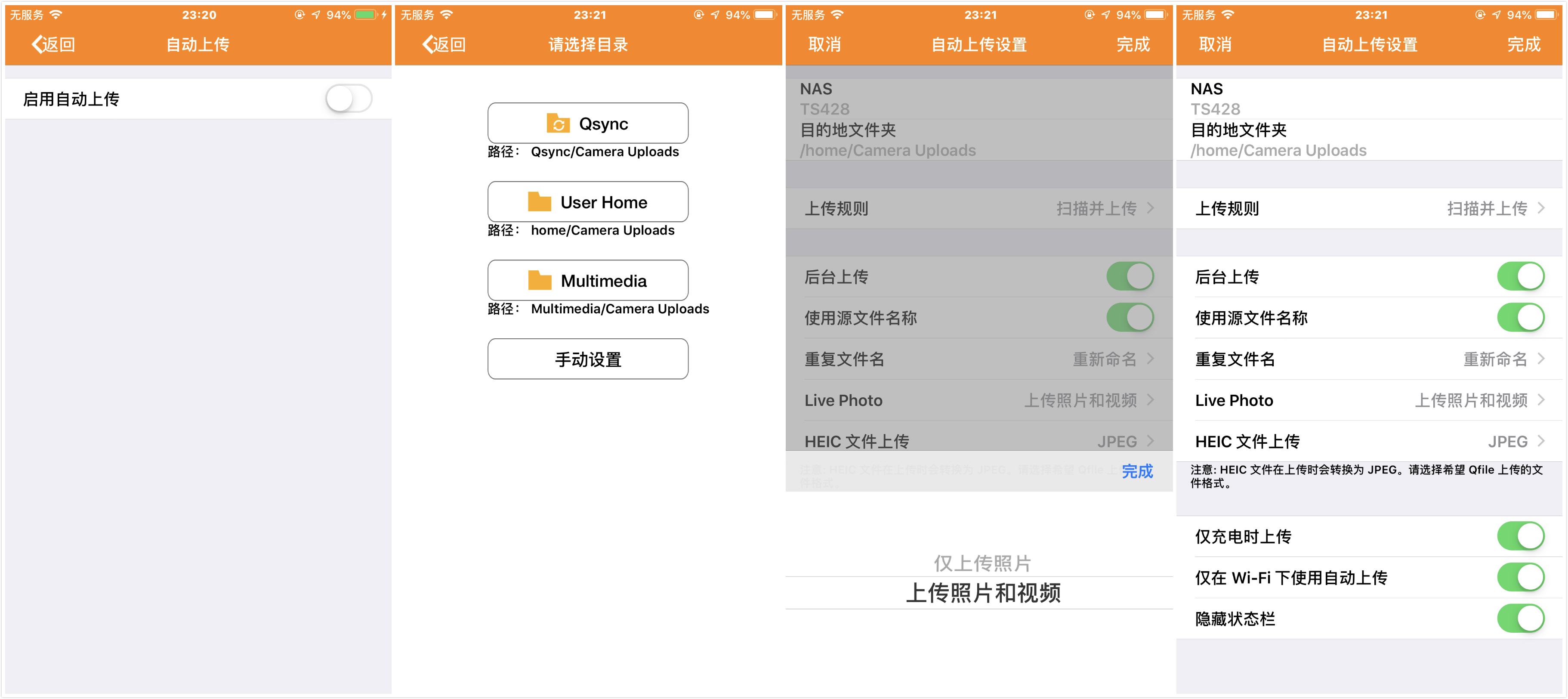Tap the 手动设置 button
The height and width of the screenshot is (699, 1568).
coord(587,359)
